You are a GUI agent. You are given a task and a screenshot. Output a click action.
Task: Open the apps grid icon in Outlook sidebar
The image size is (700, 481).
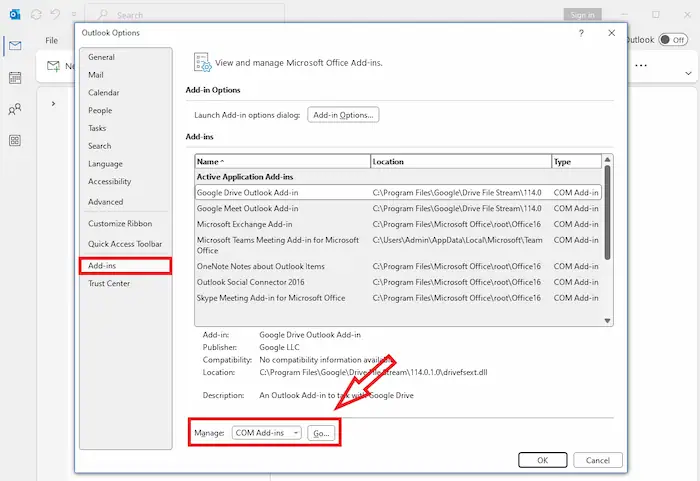point(15,141)
